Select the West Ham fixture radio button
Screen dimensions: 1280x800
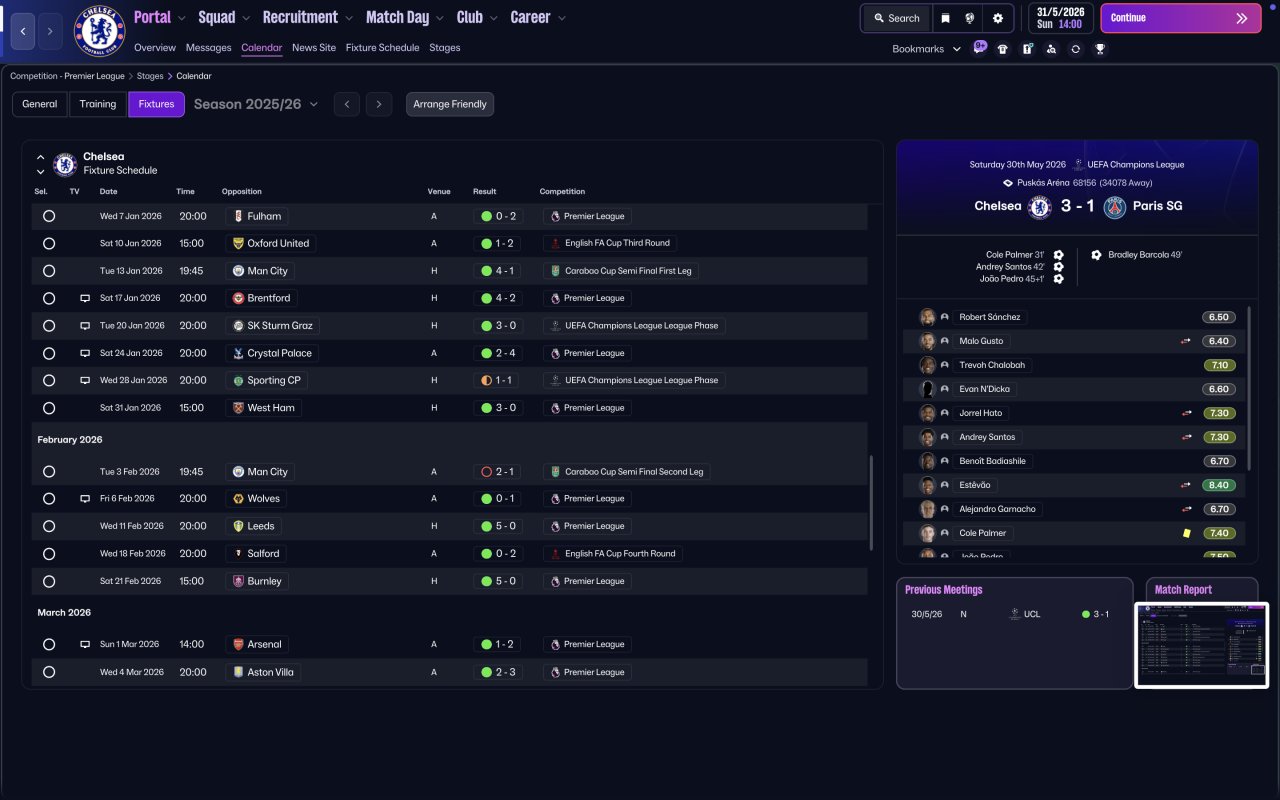[49, 408]
